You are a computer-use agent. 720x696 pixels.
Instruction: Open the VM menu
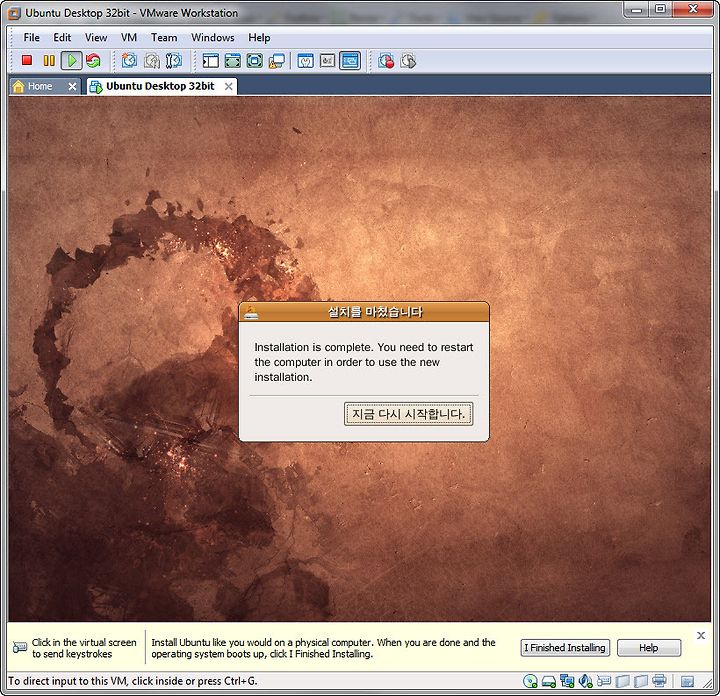click(x=129, y=38)
